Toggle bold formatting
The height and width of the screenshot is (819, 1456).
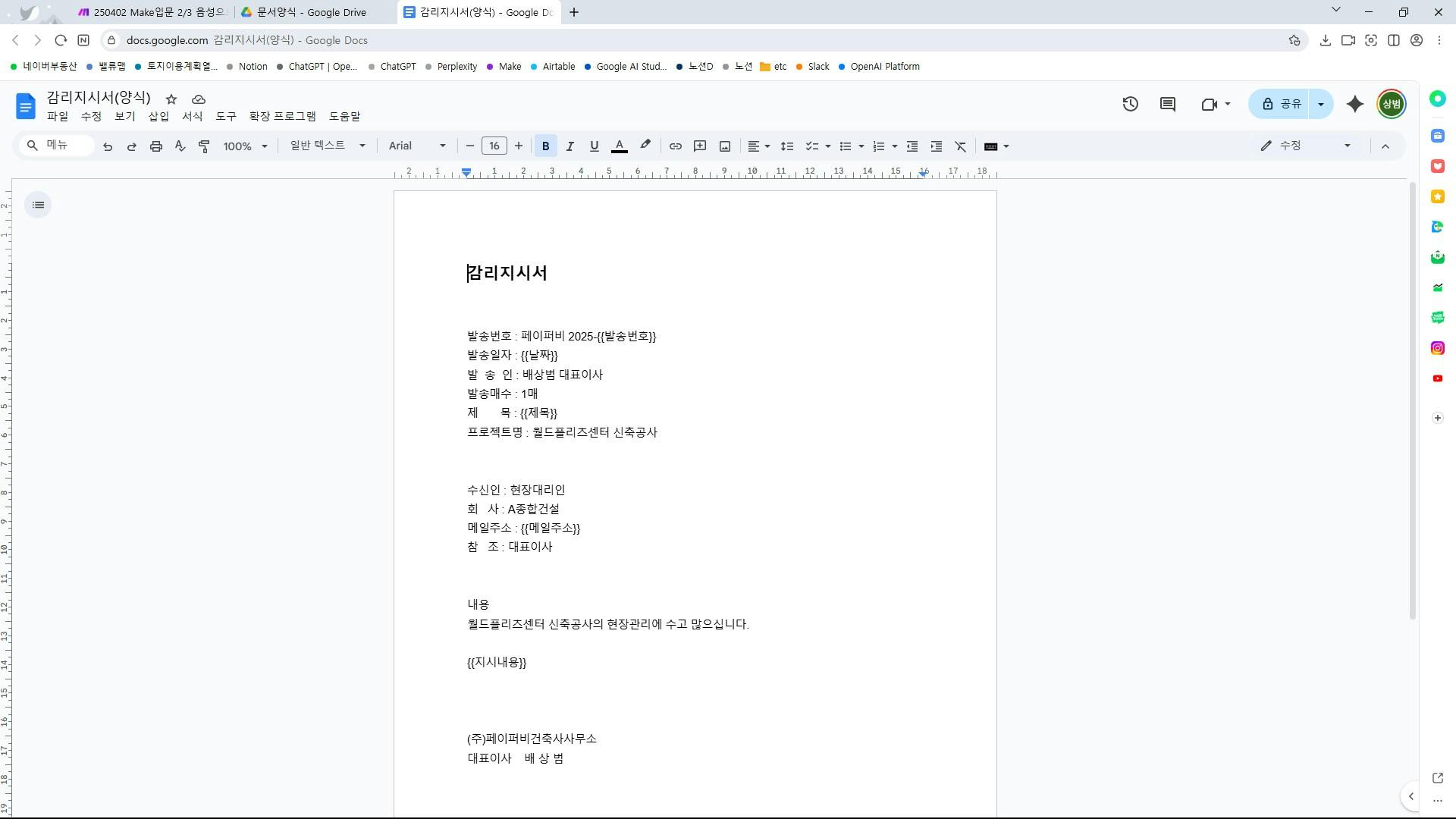tap(545, 146)
